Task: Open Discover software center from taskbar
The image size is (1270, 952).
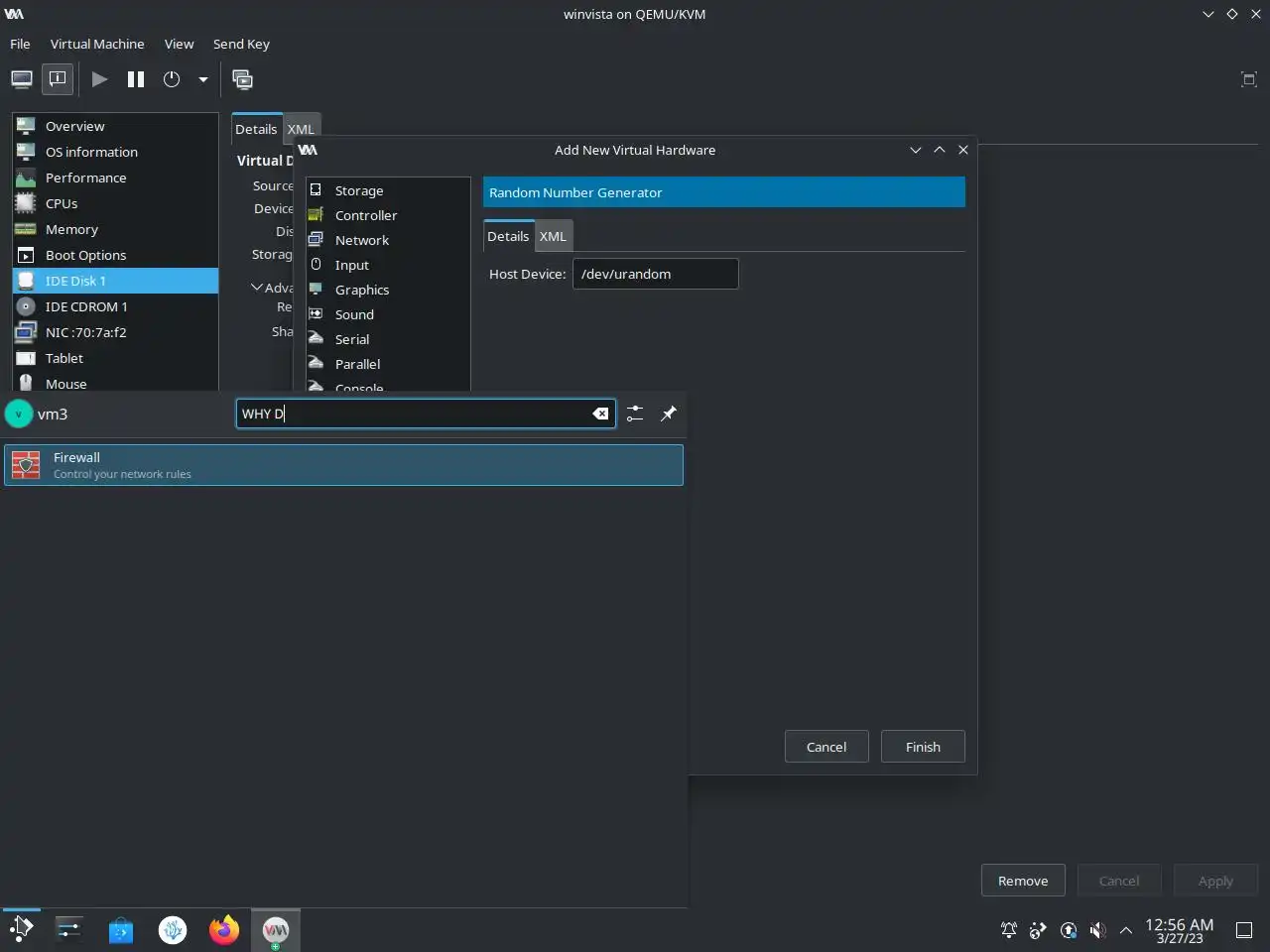Action: 121,929
